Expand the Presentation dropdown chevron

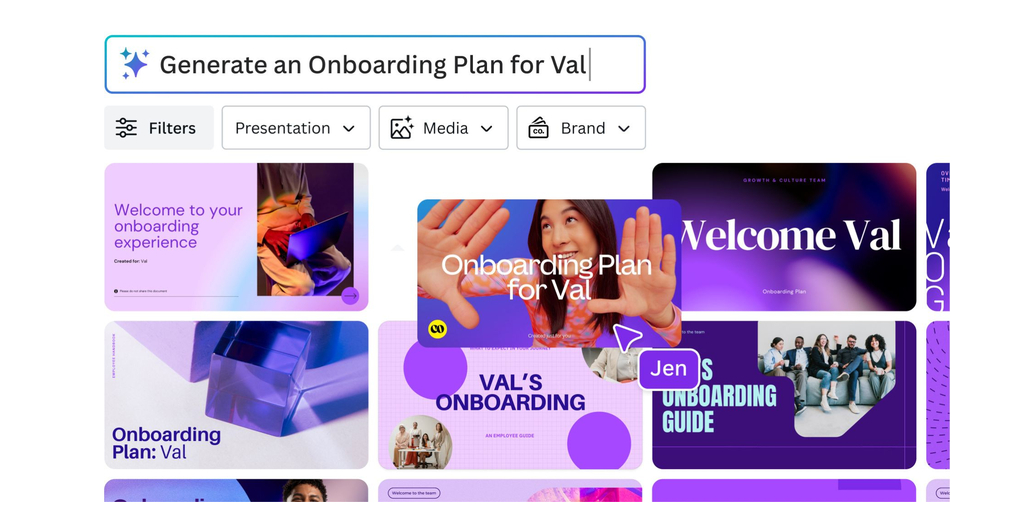pos(349,129)
